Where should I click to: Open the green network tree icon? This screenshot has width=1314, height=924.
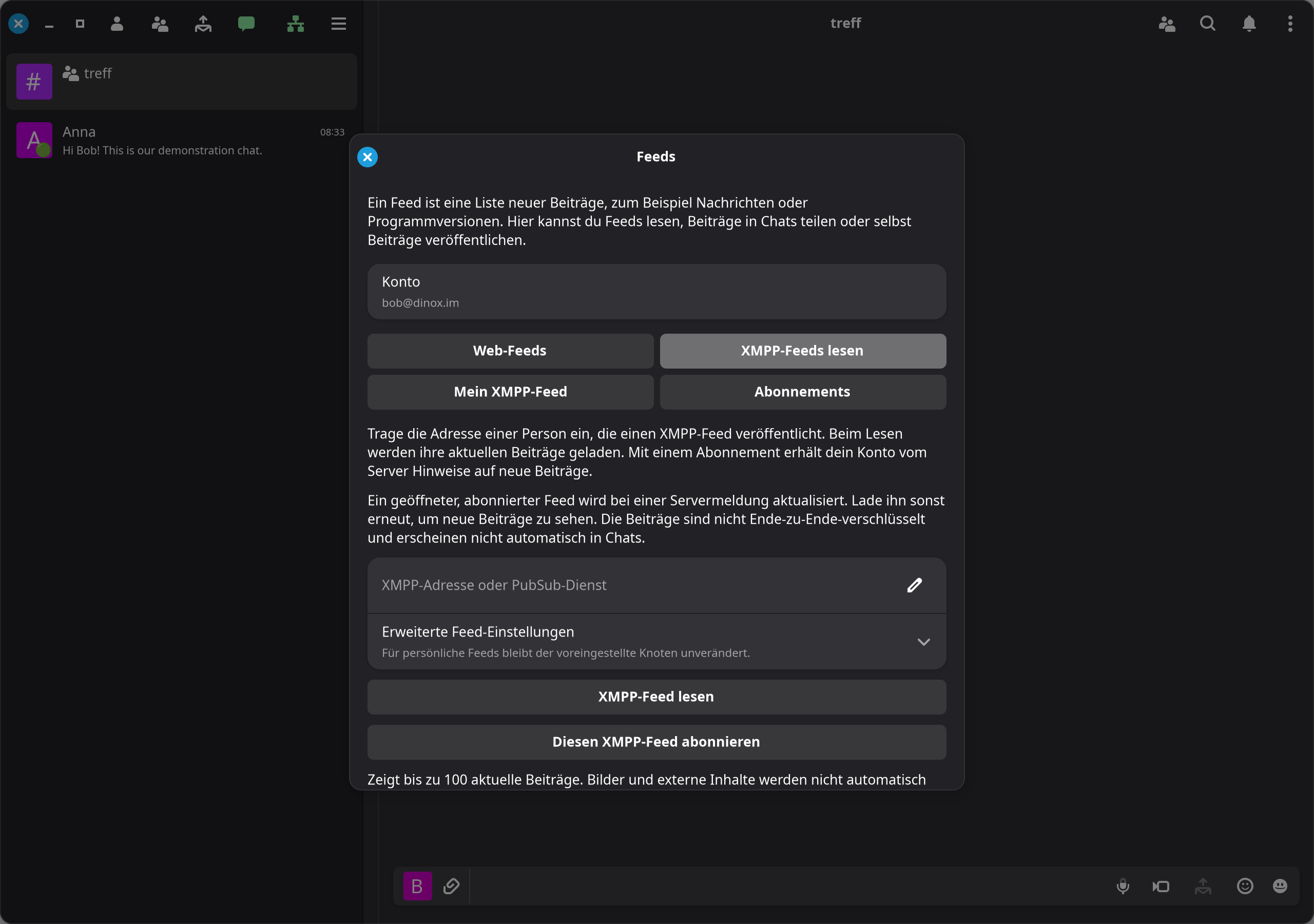point(295,24)
